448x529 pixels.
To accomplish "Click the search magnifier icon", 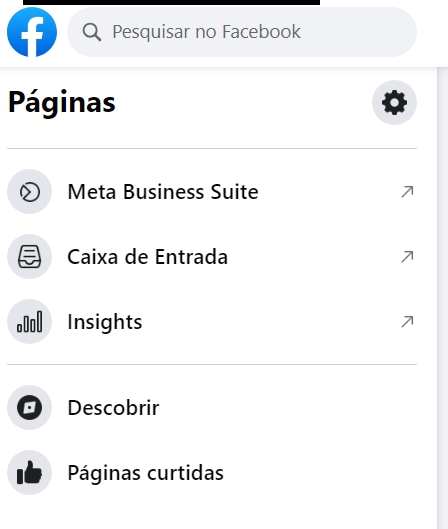I will (x=92, y=32).
